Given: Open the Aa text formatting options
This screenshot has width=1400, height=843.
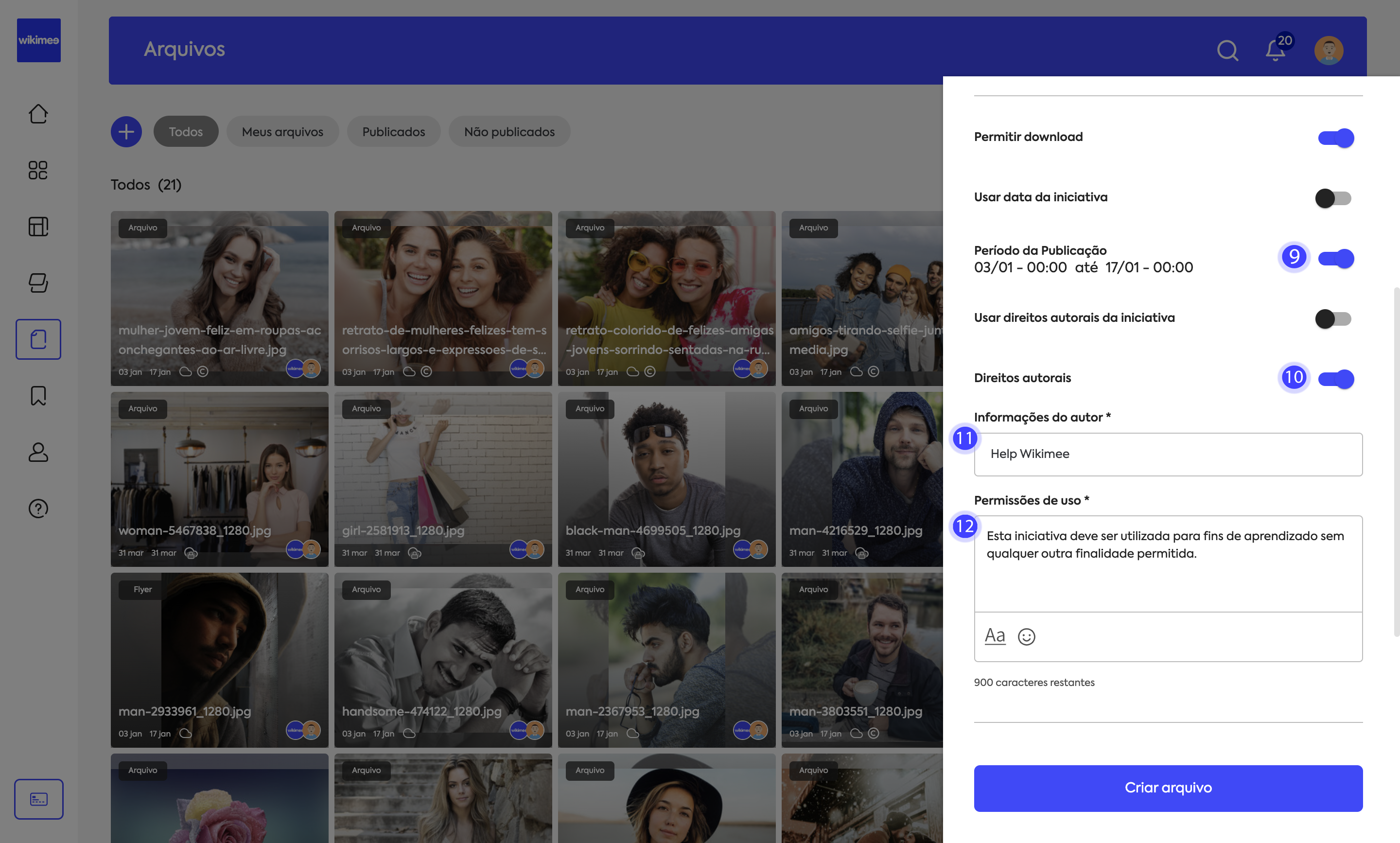Looking at the screenshot, I should coord(995,636).
